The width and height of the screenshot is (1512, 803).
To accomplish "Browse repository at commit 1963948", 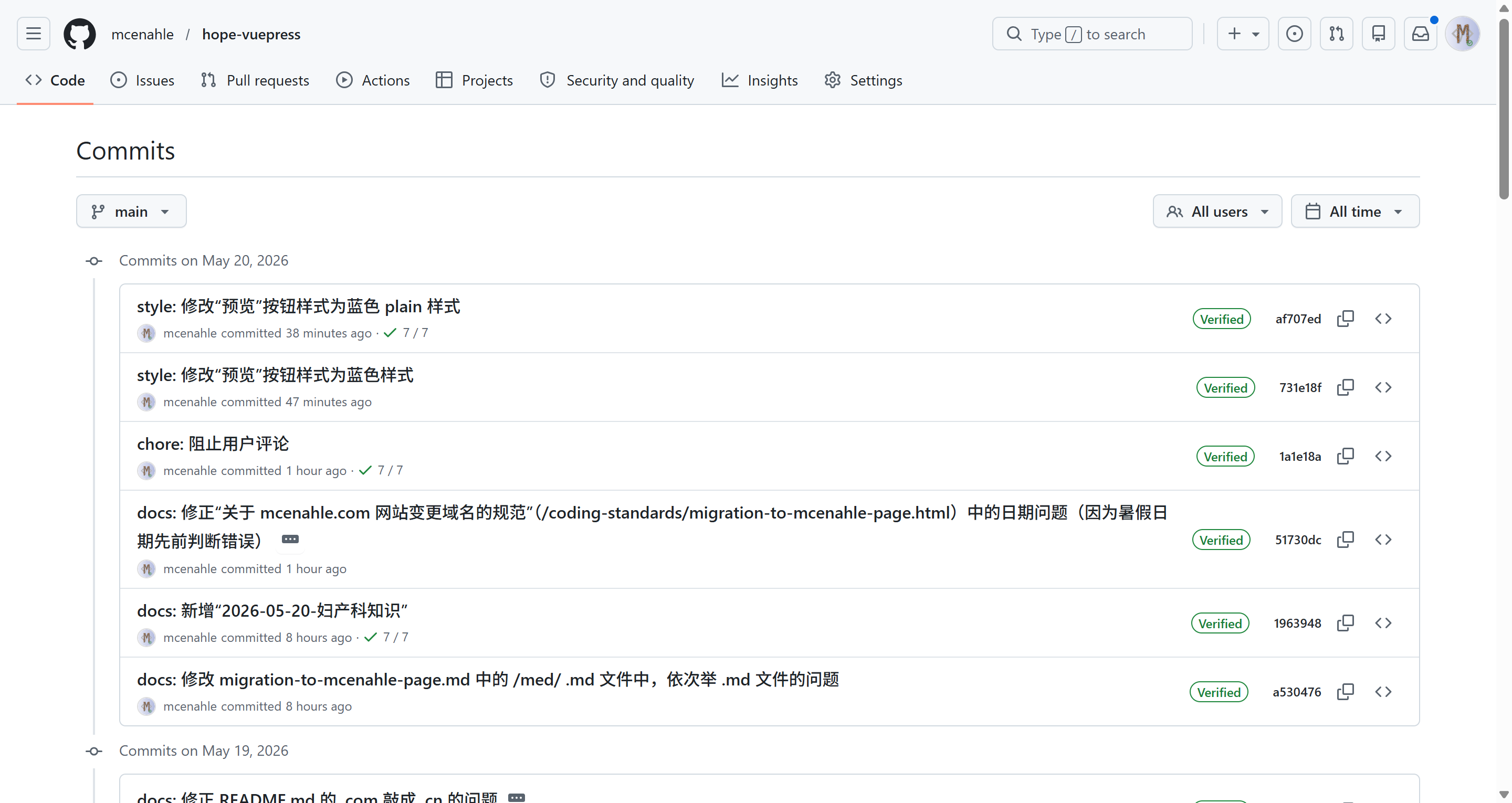I will coord(1383,623).
